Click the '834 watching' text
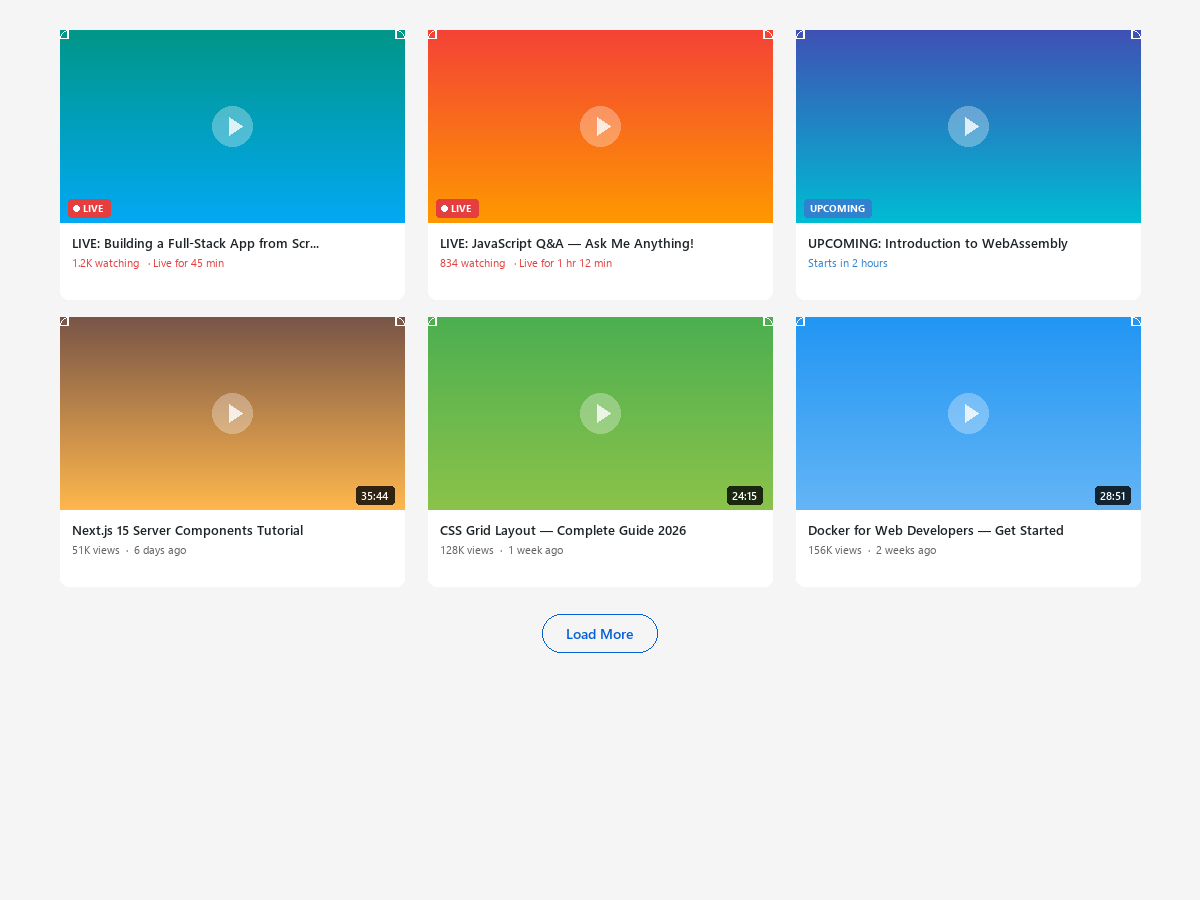1200x900 pixels. (x=473, y=264)
